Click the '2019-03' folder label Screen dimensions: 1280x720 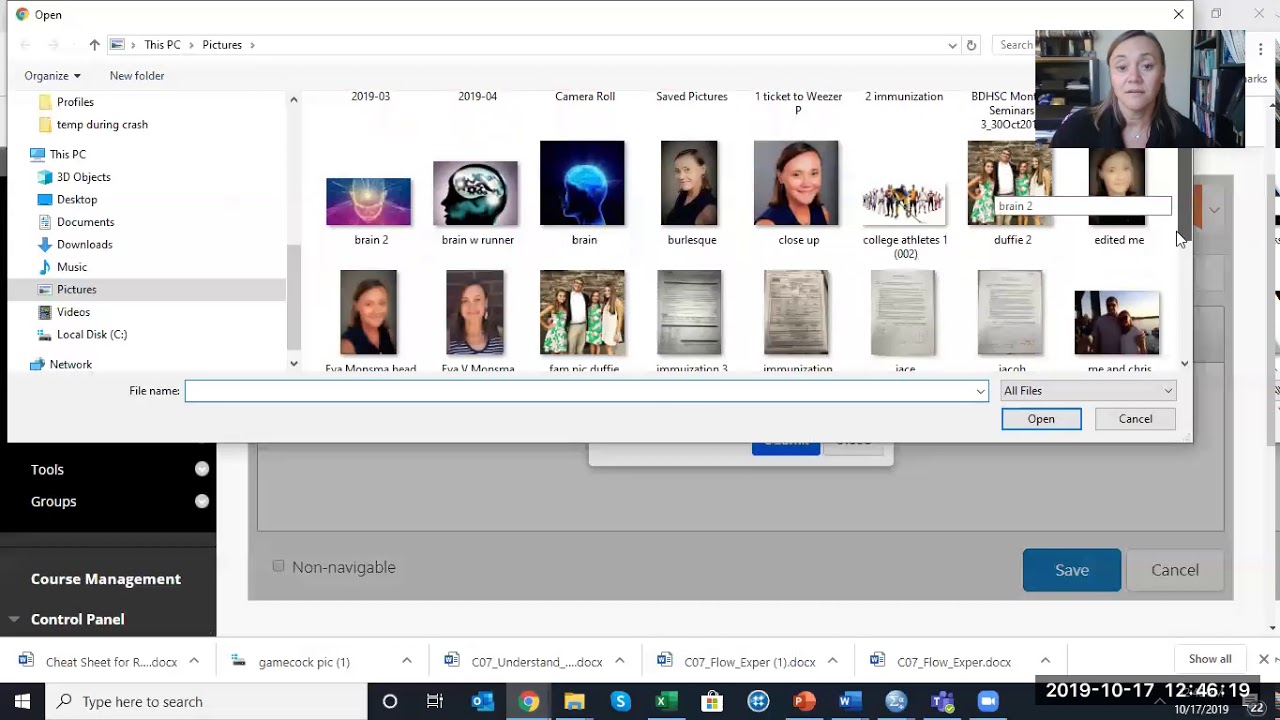click(x=371, y=97)
